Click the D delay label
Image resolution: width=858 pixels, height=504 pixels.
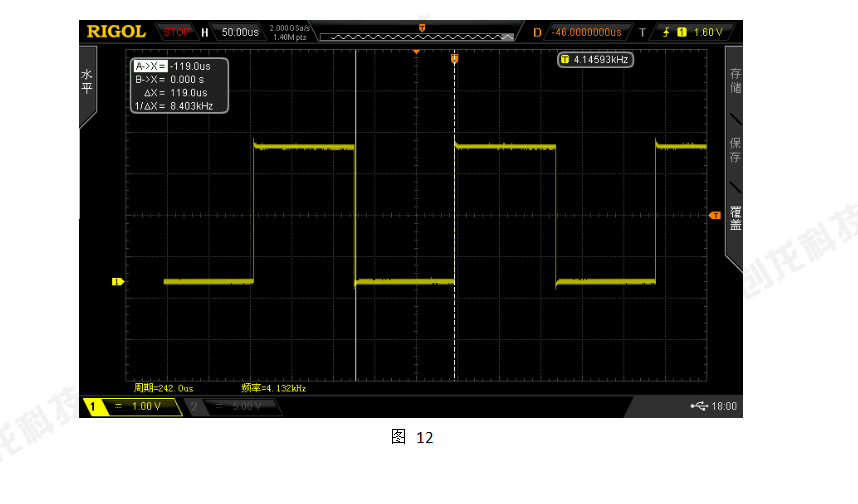tap(537, 32)
